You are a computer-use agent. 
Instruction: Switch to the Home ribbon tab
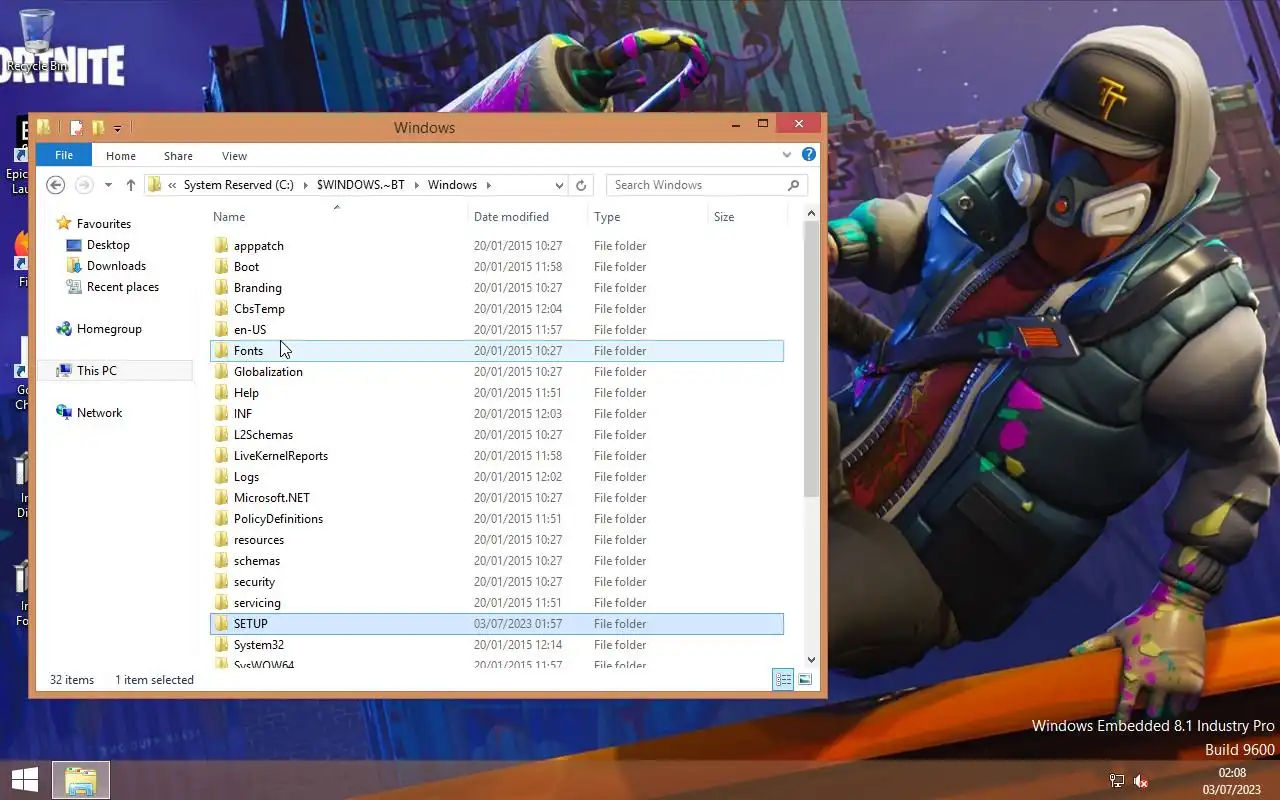121,156
